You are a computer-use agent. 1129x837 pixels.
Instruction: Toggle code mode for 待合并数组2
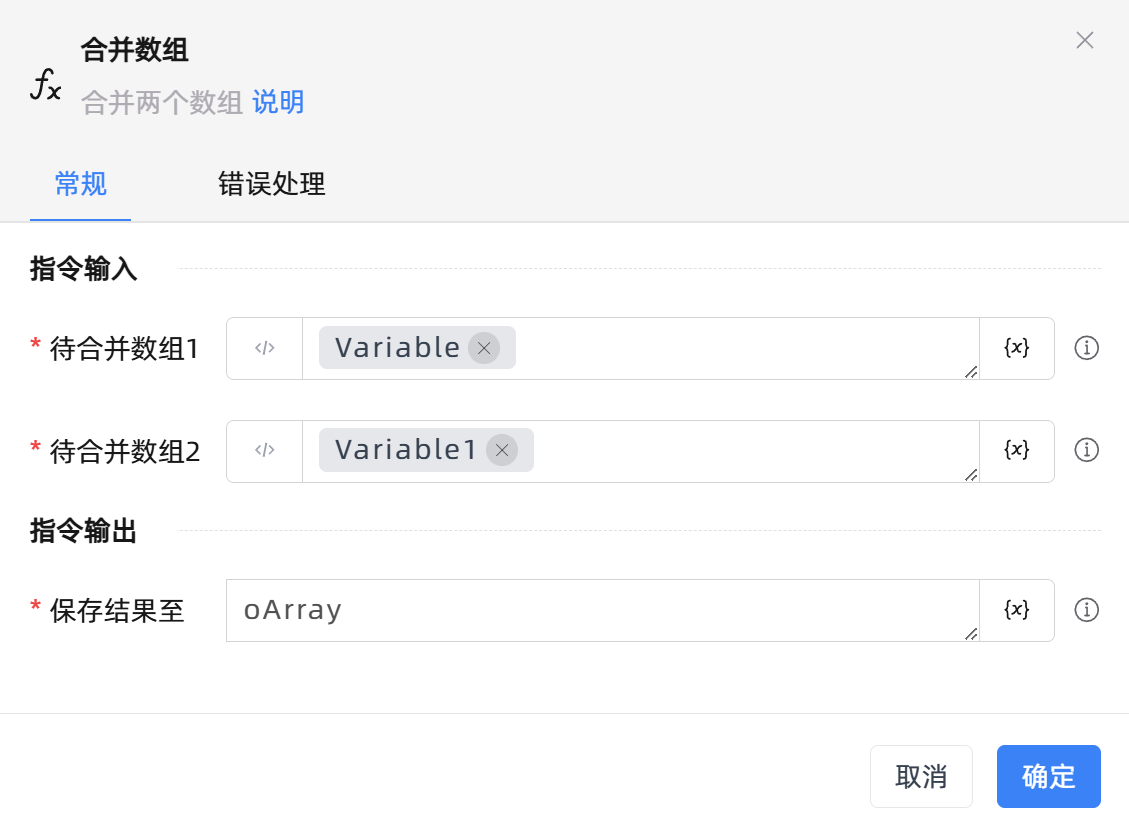(x=264, y=451)
